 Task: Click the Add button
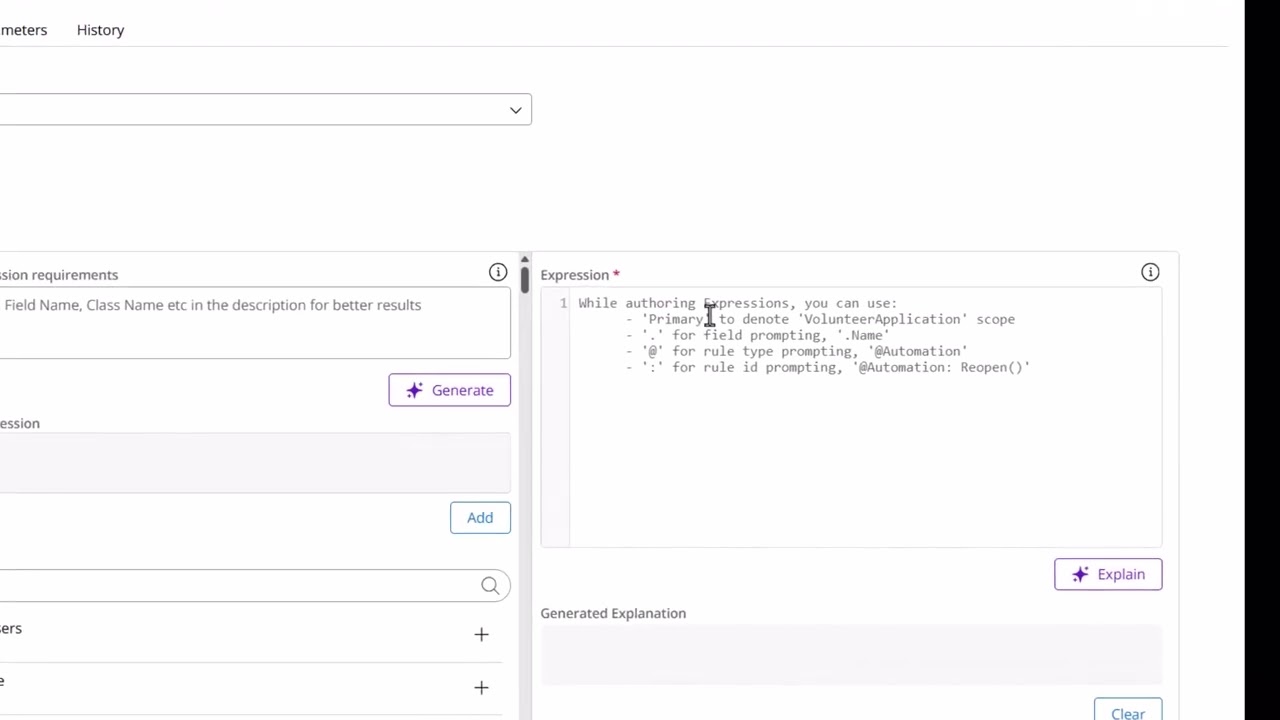[480, 517]
